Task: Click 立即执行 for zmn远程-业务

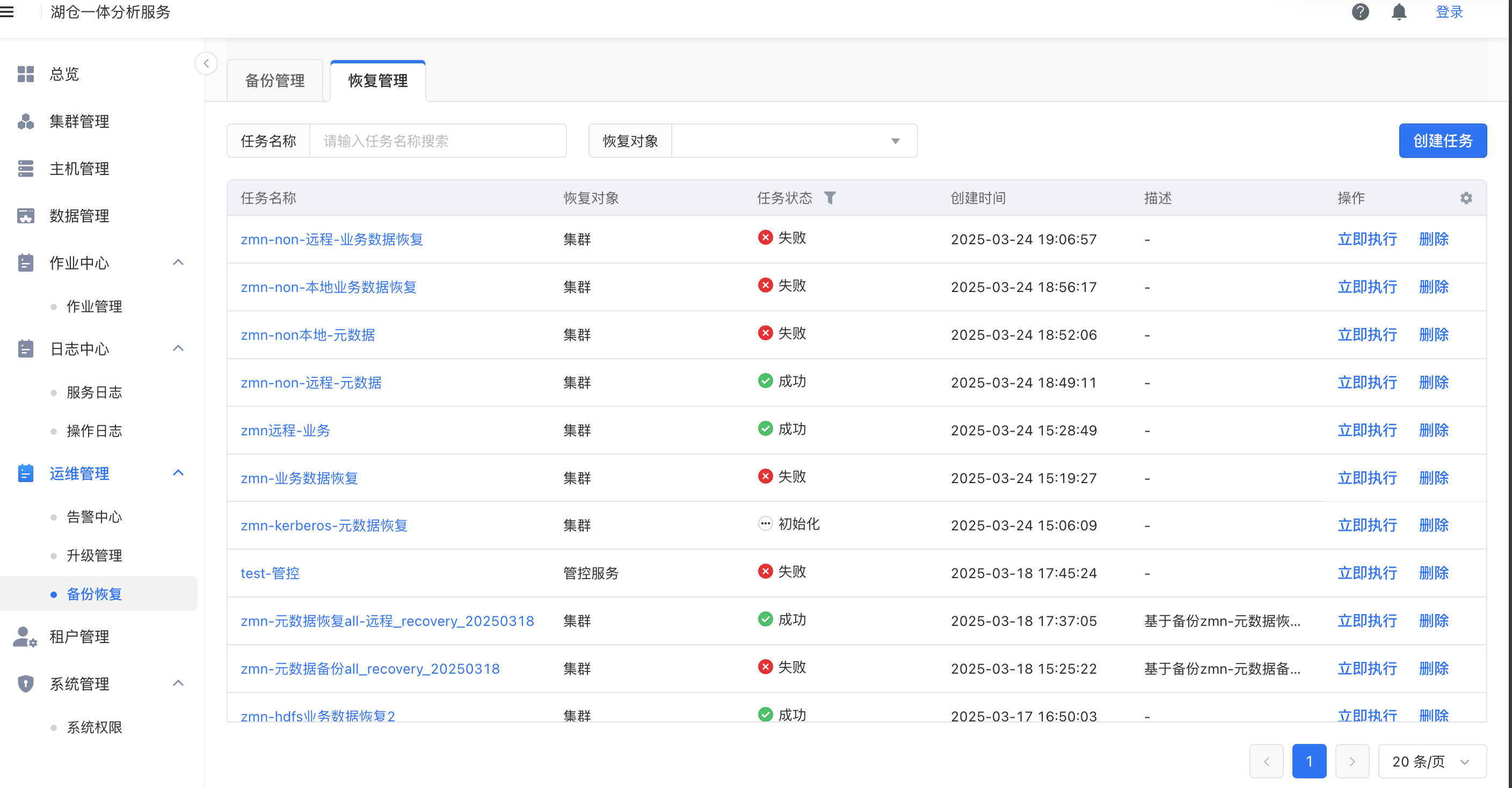Action: point(1367,430)
